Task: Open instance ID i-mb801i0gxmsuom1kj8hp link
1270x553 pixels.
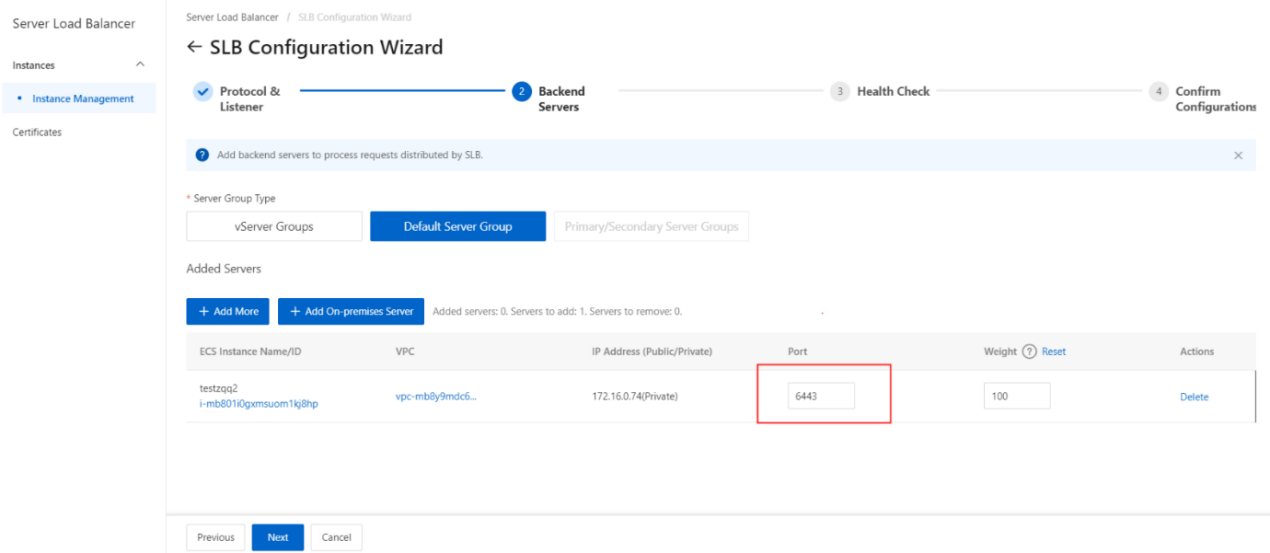Action: pyautogui.click(x=259, y=404)
